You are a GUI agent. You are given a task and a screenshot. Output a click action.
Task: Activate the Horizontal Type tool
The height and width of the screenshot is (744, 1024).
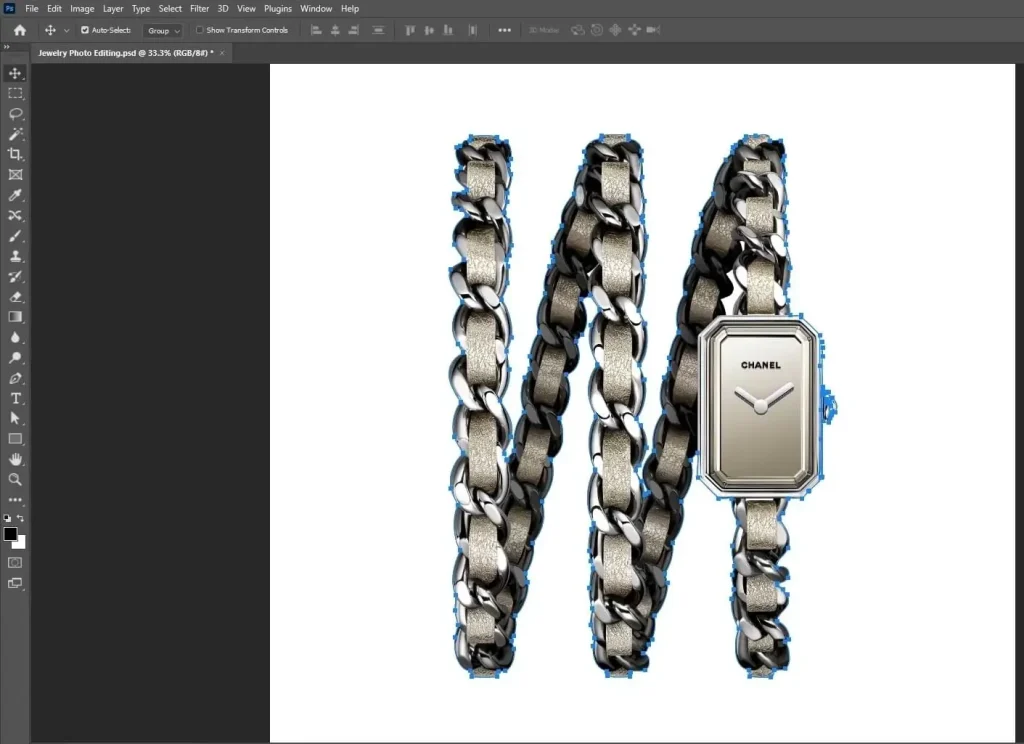click(x=15, y=398)
